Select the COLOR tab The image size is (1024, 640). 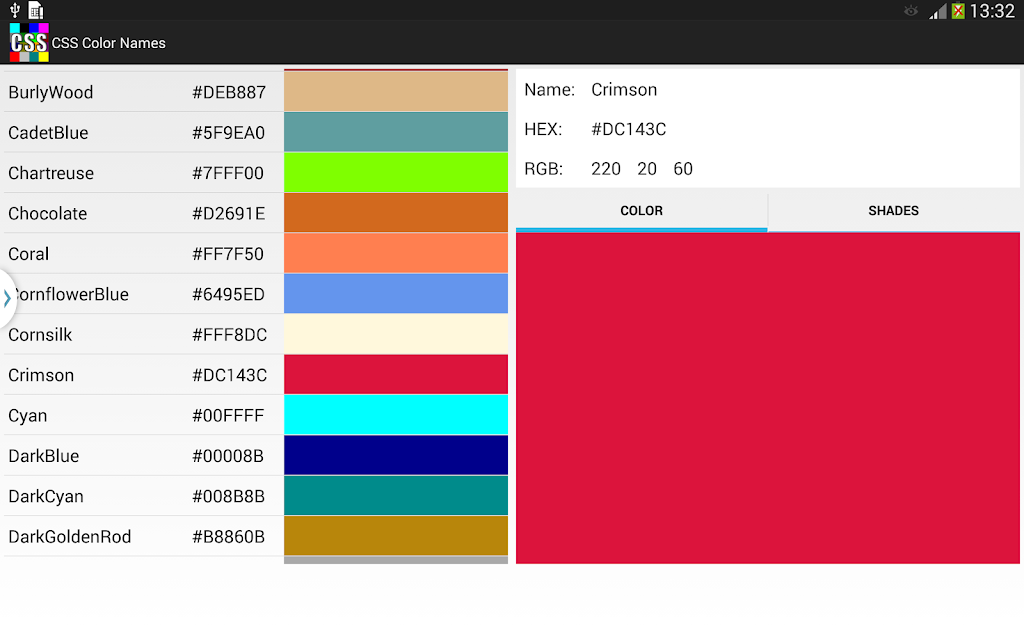(x=641, y=211)
